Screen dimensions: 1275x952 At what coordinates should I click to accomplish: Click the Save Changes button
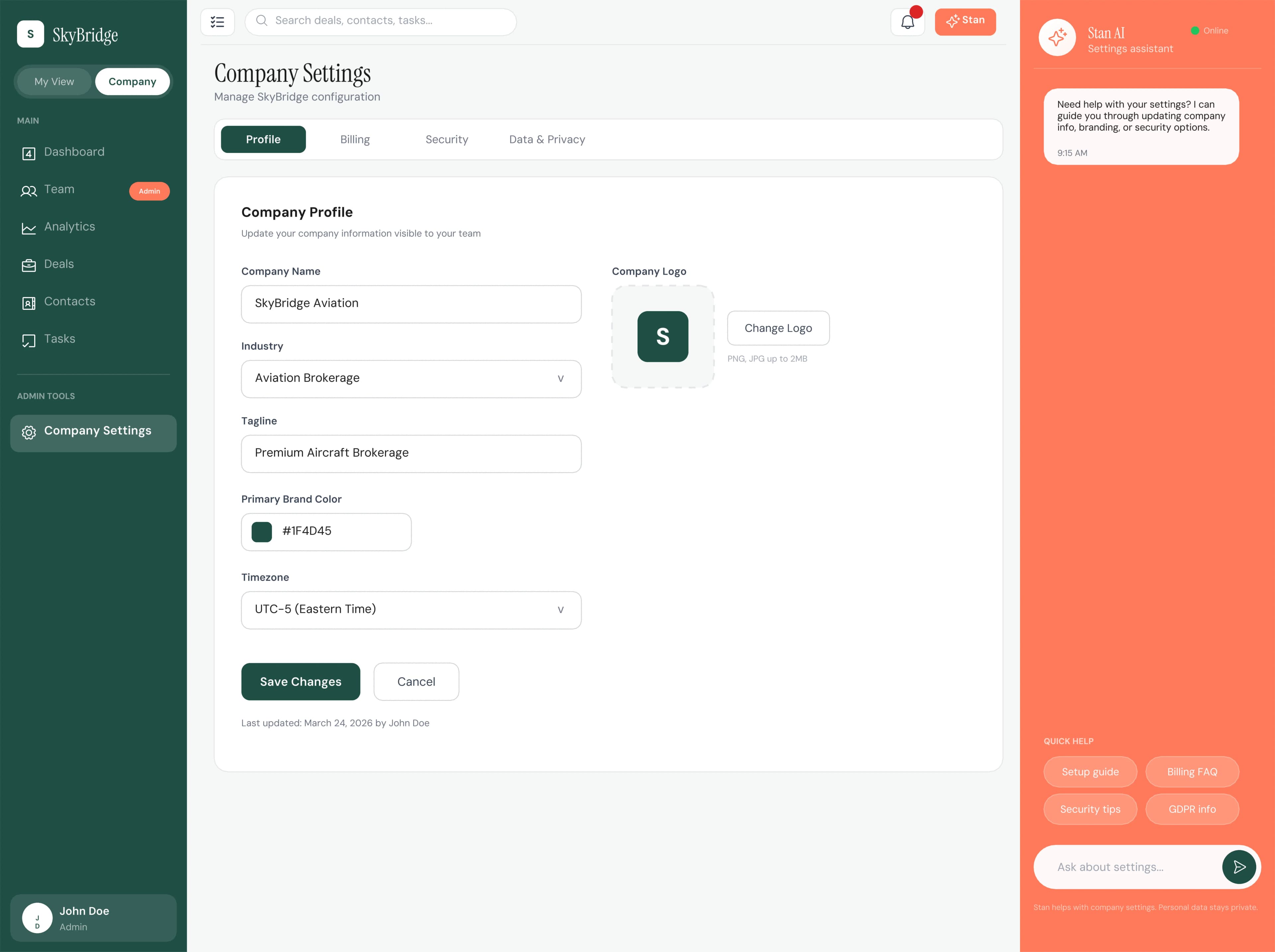point(300,681)
